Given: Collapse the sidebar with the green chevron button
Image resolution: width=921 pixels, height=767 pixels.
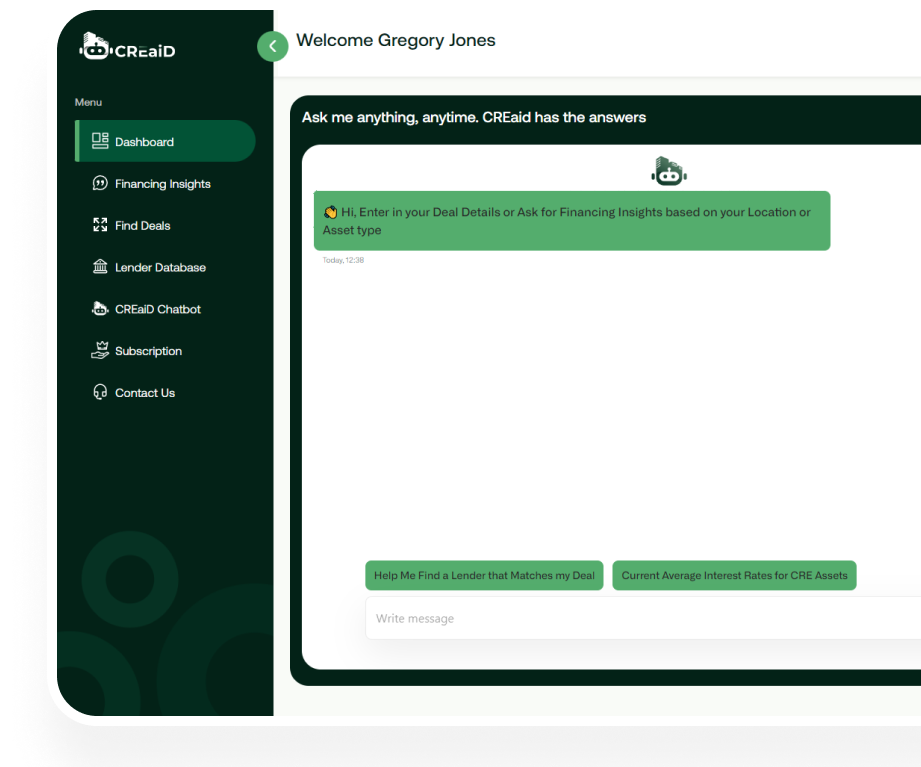Looking at the screenshot, I should 273,46.
